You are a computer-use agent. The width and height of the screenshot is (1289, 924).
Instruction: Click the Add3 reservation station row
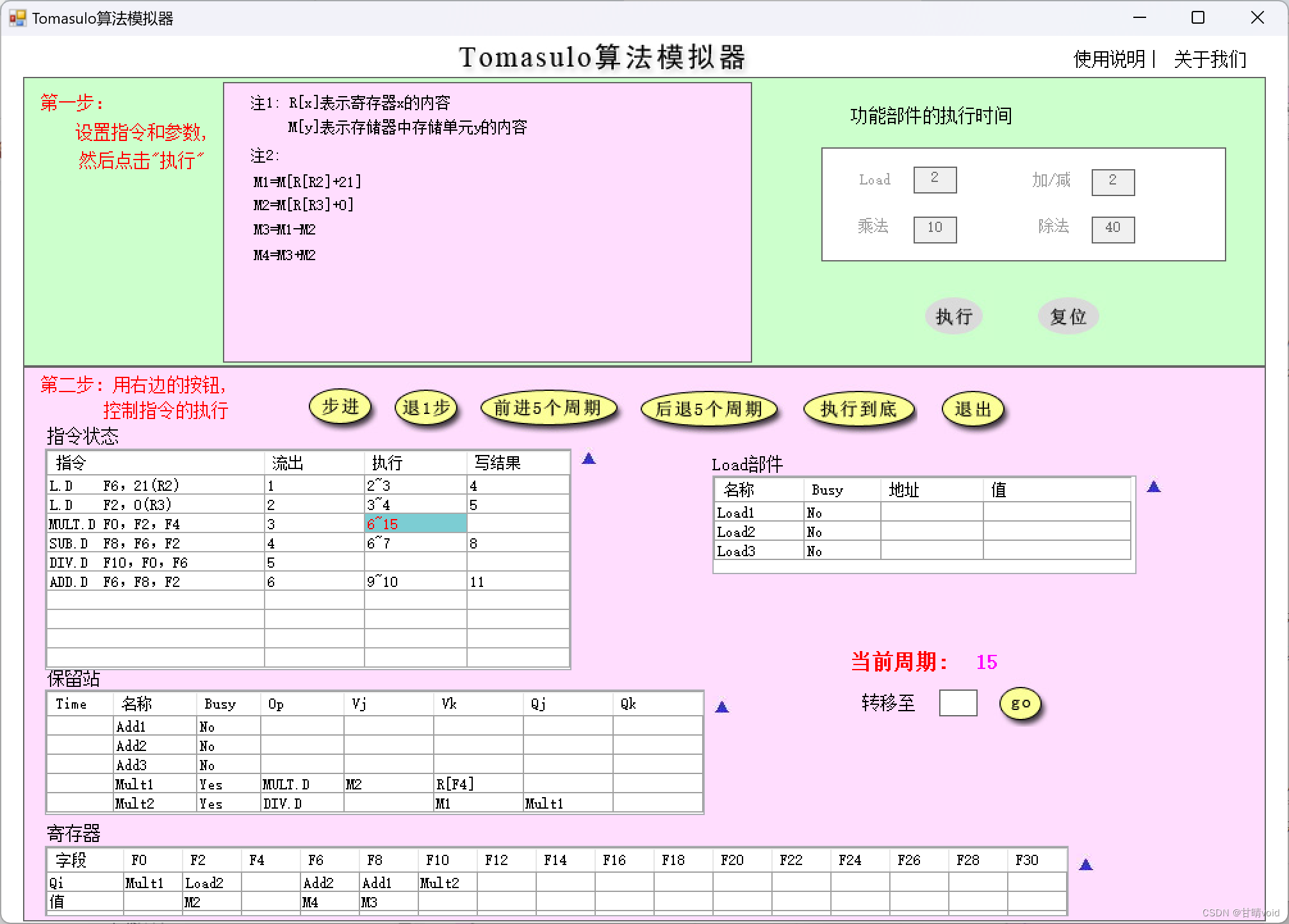pyautogui.click(x=375, y=764)
